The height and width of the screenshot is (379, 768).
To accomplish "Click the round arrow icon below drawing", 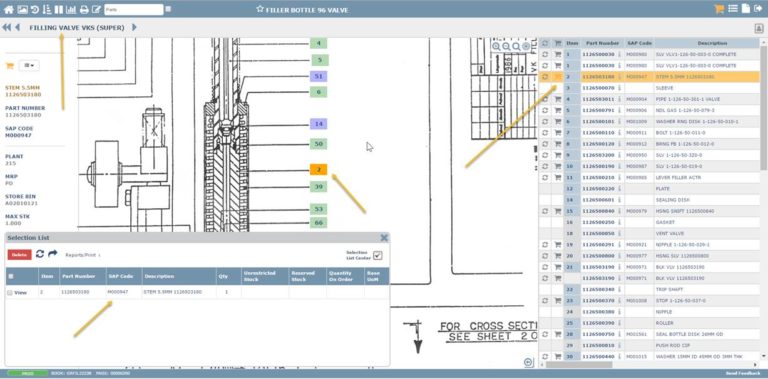I will click(528, 362).
